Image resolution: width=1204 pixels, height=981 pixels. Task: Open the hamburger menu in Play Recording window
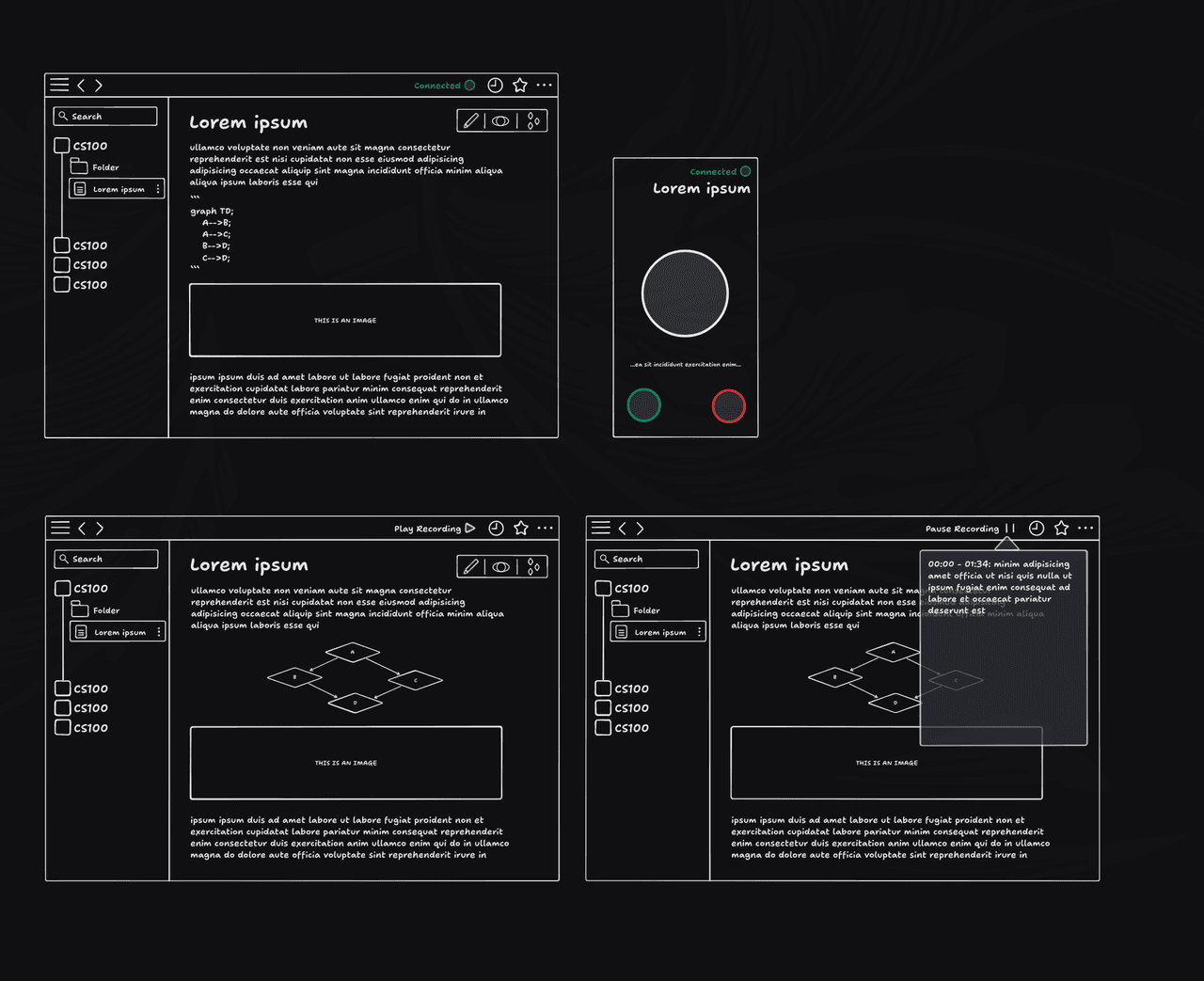[x=60, y=529]
